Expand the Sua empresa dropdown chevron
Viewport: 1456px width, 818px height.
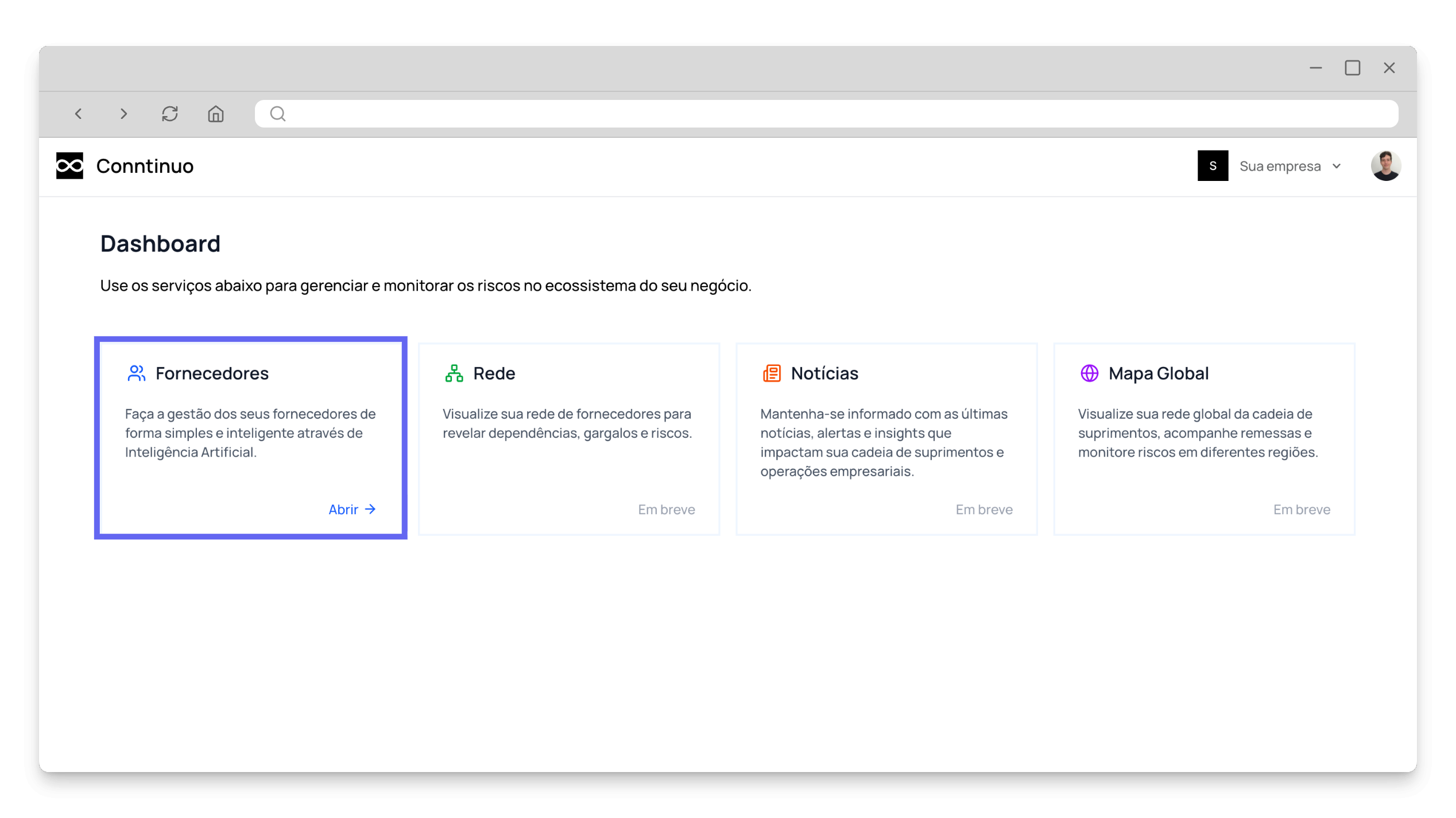(1337, 166)
